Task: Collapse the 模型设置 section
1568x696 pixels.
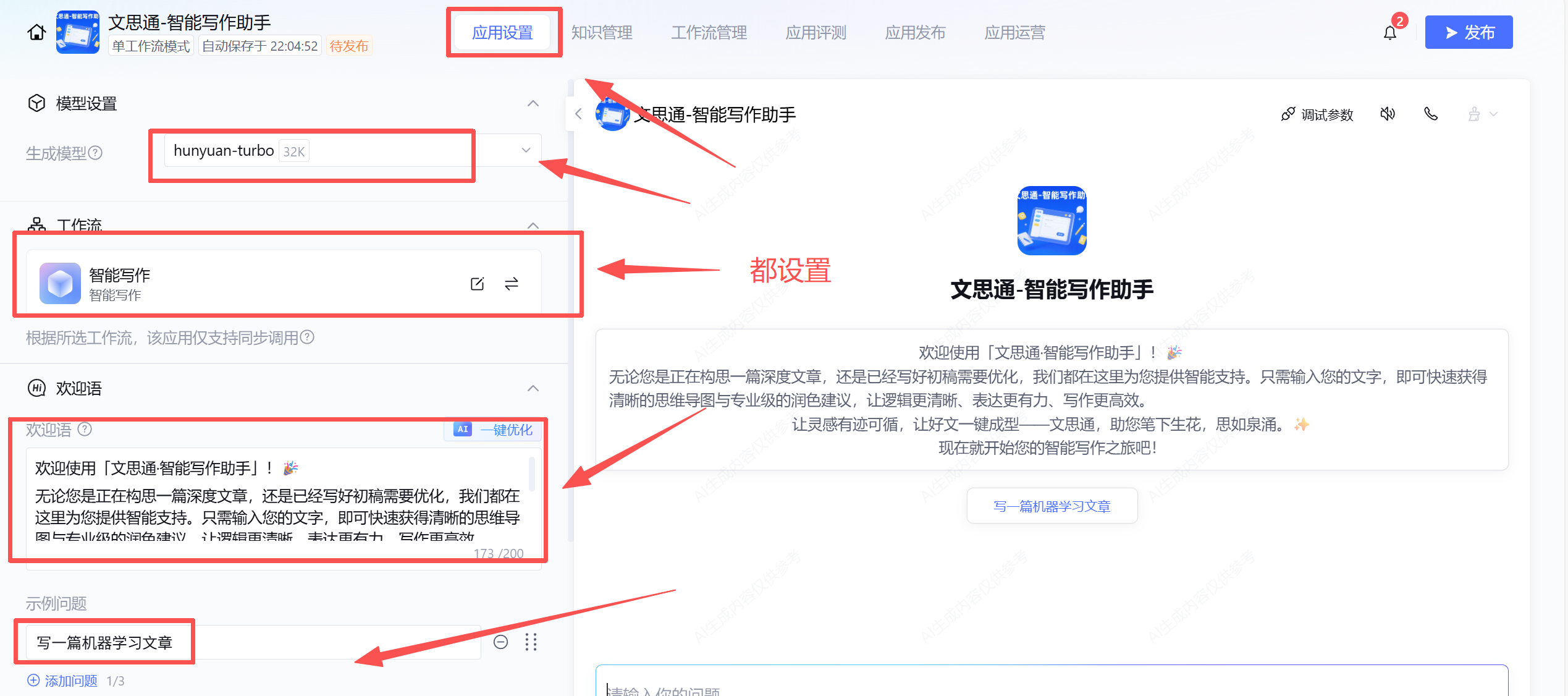Action: (533, 103)
